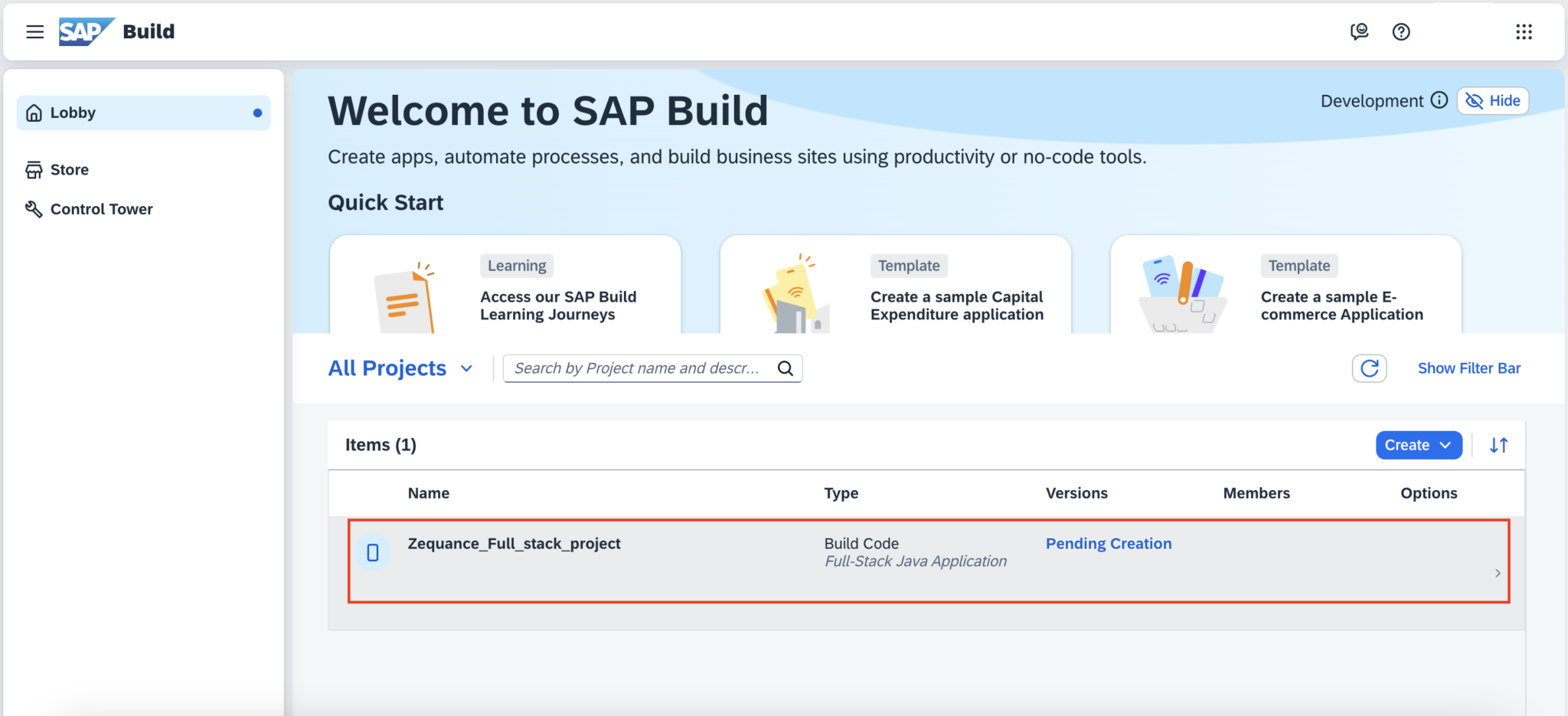
Task: Open the Capital Expenditure template card
Action: click(x=896, y=295)
